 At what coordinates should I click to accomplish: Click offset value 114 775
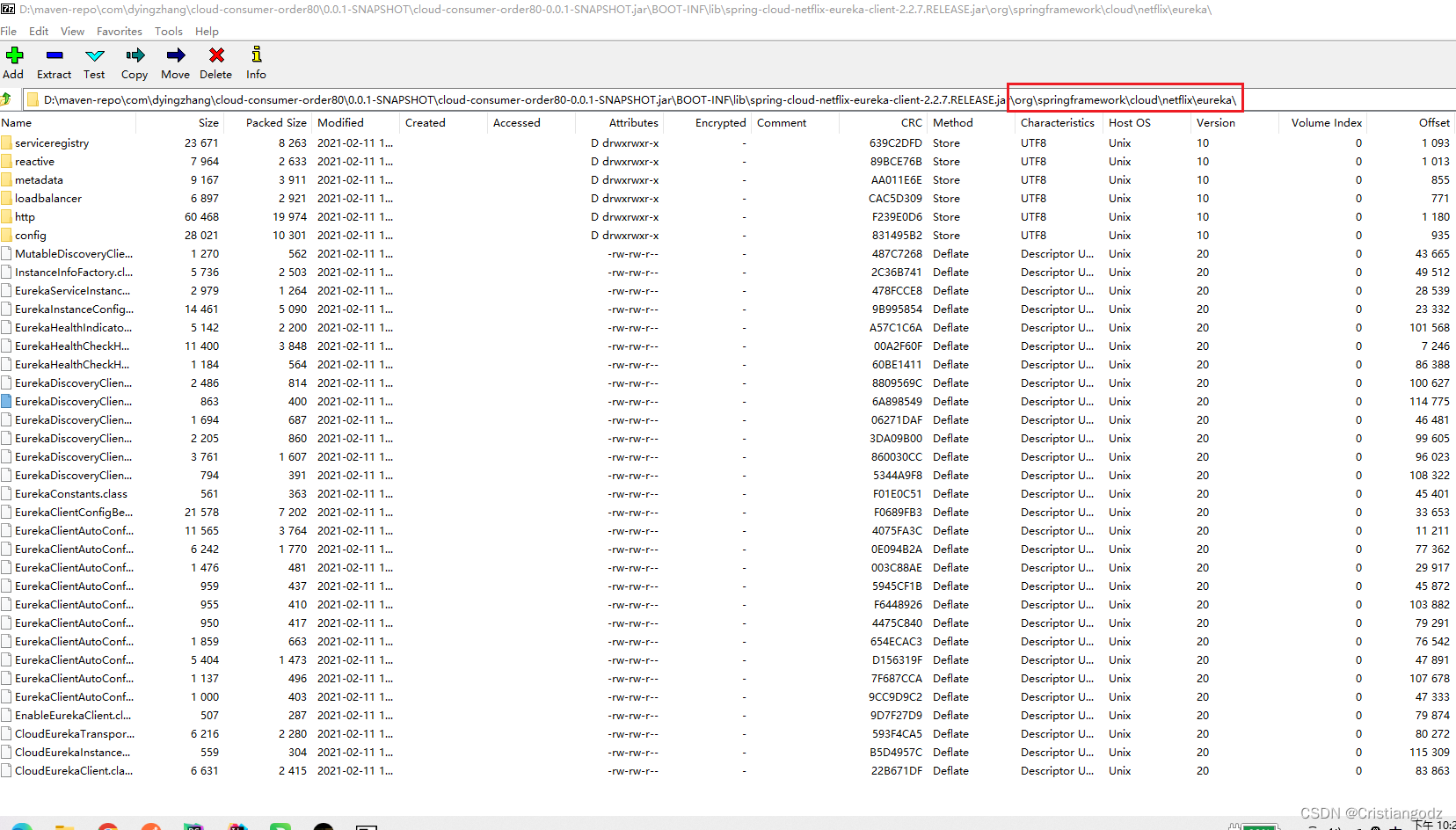tap(1430, 402)
